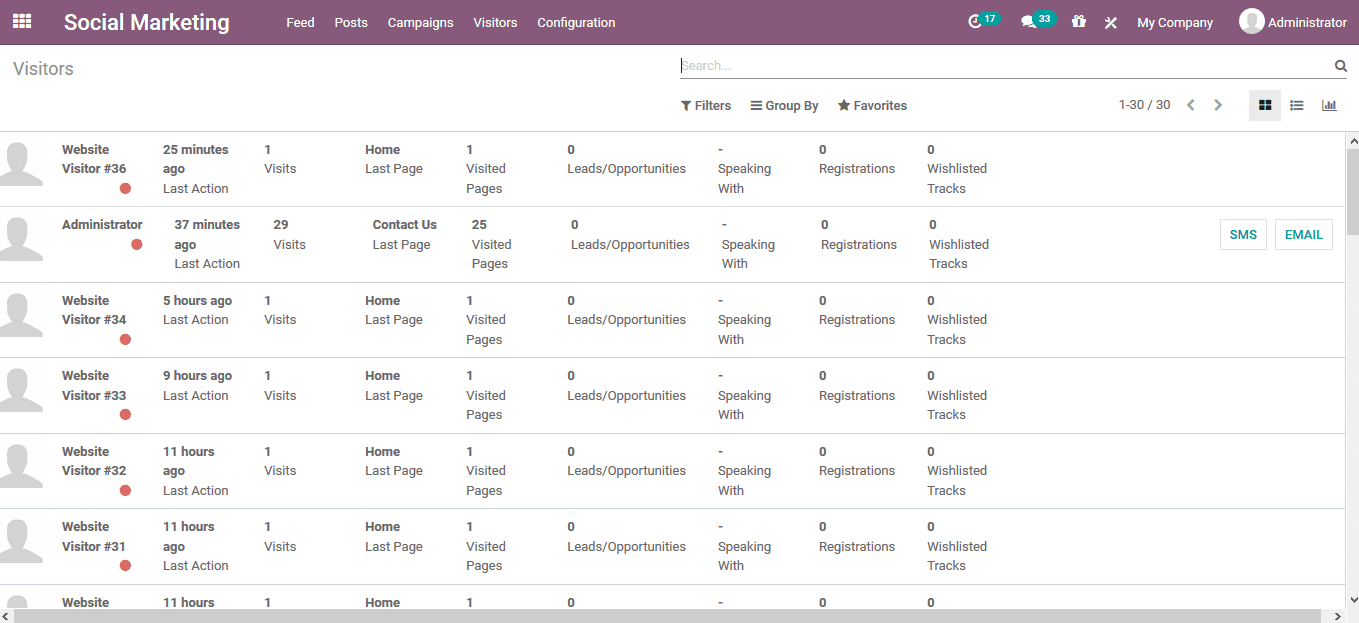The height and width of the screenshot is (623, 1359).
Task: Open My Company switcher
Action: [1175, 22]
